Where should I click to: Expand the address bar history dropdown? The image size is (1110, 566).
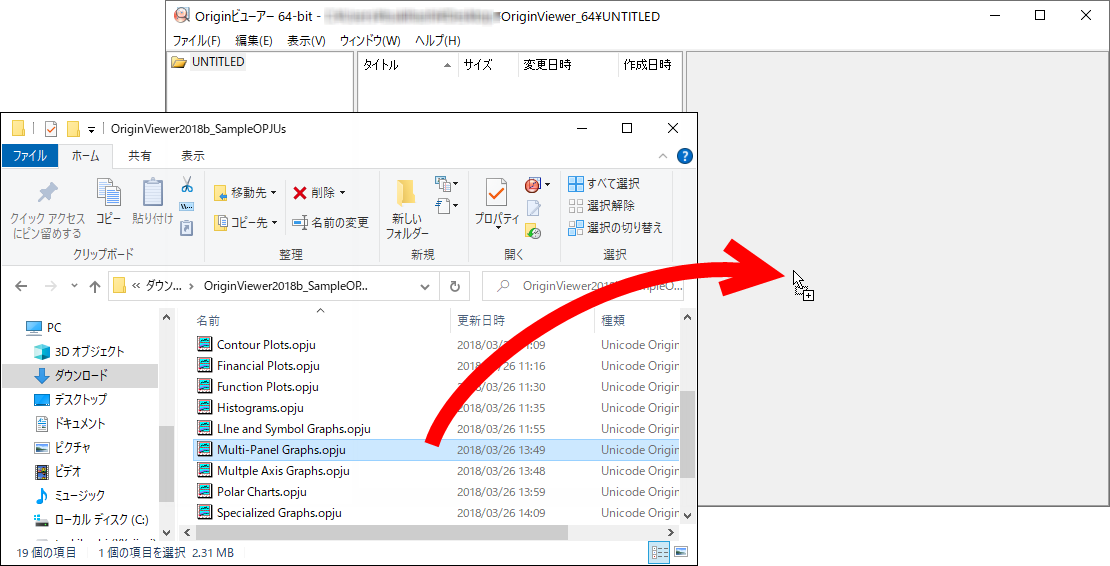(x=425, y=287)
